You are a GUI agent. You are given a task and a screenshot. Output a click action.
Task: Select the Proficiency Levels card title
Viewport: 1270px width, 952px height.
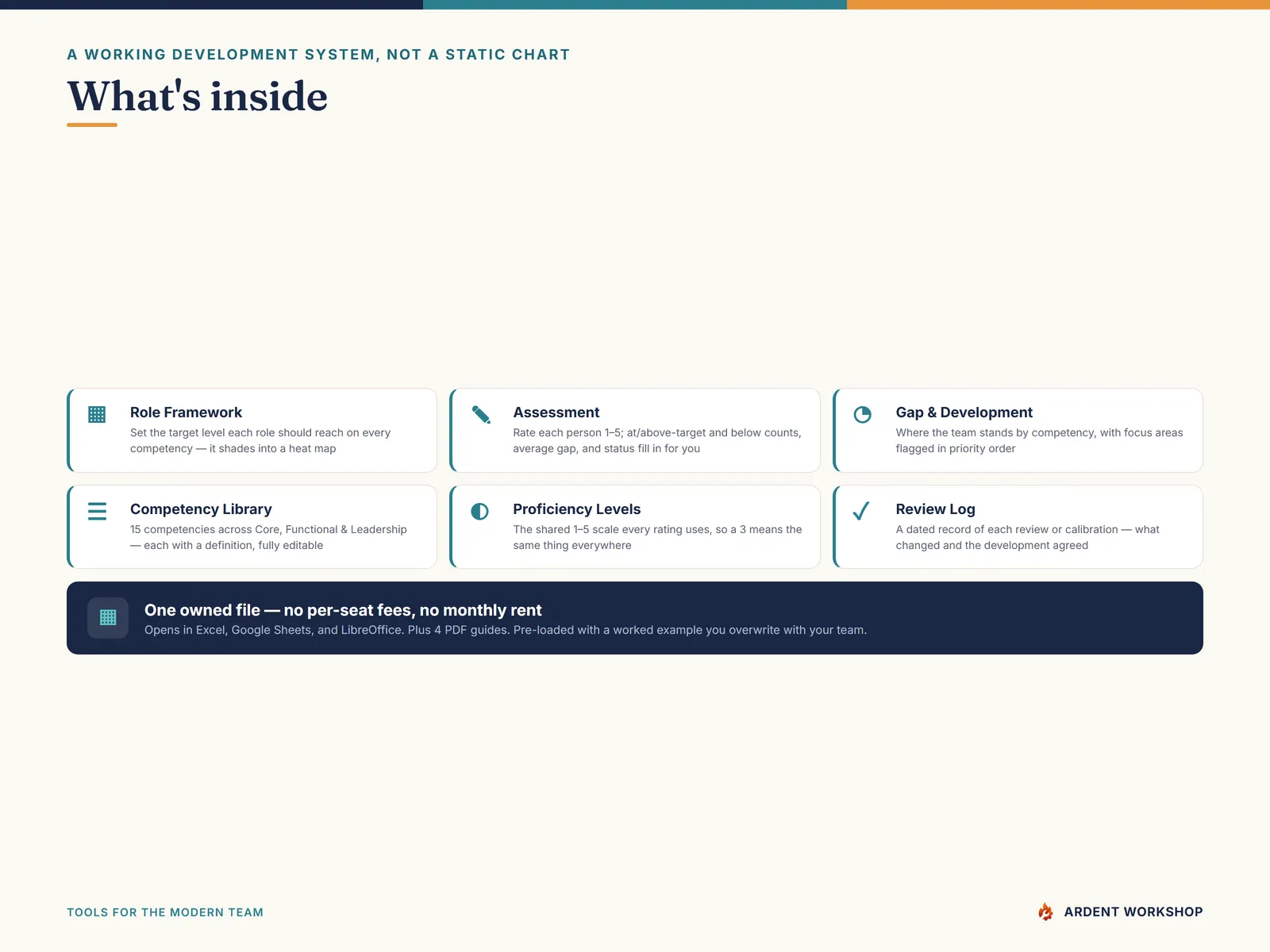[x=576, y=509]
